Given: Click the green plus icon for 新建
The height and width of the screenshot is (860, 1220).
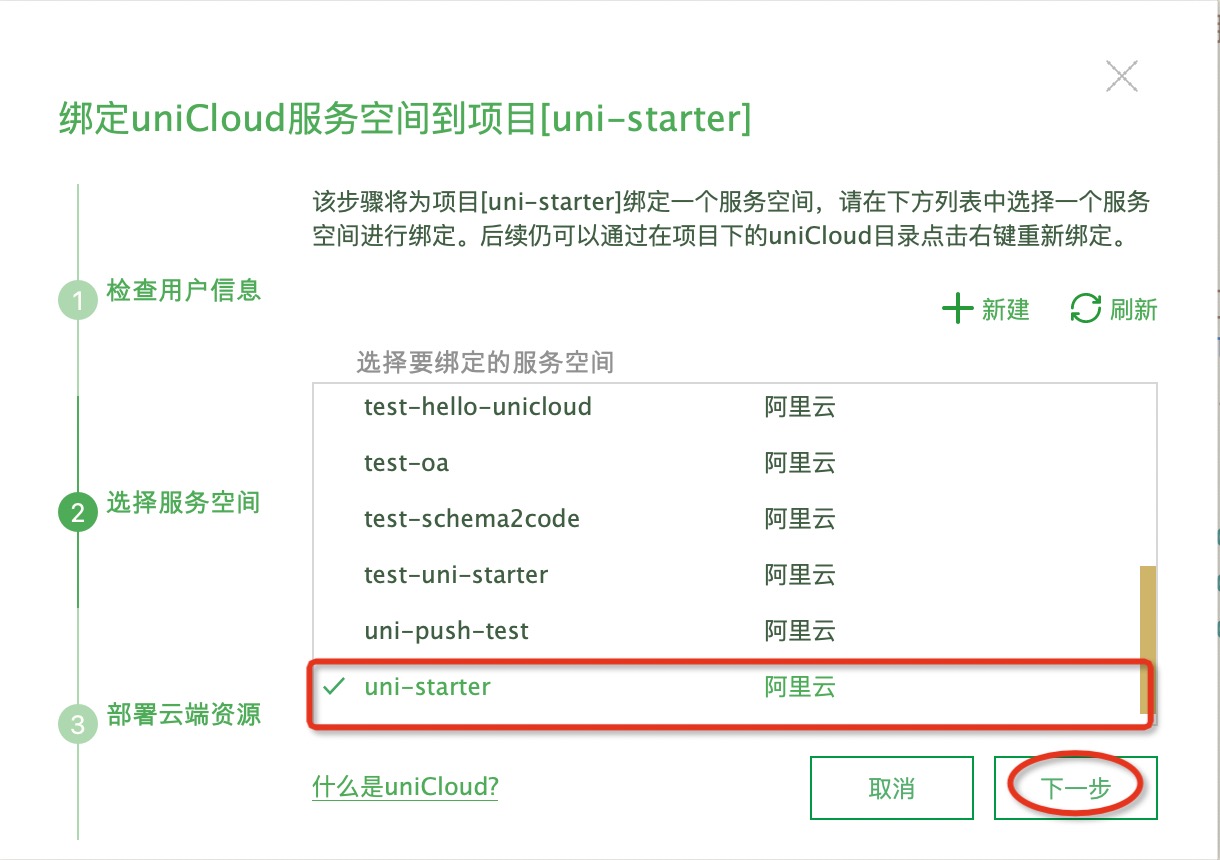Looking at the screenshot, I should coord(957,309).
